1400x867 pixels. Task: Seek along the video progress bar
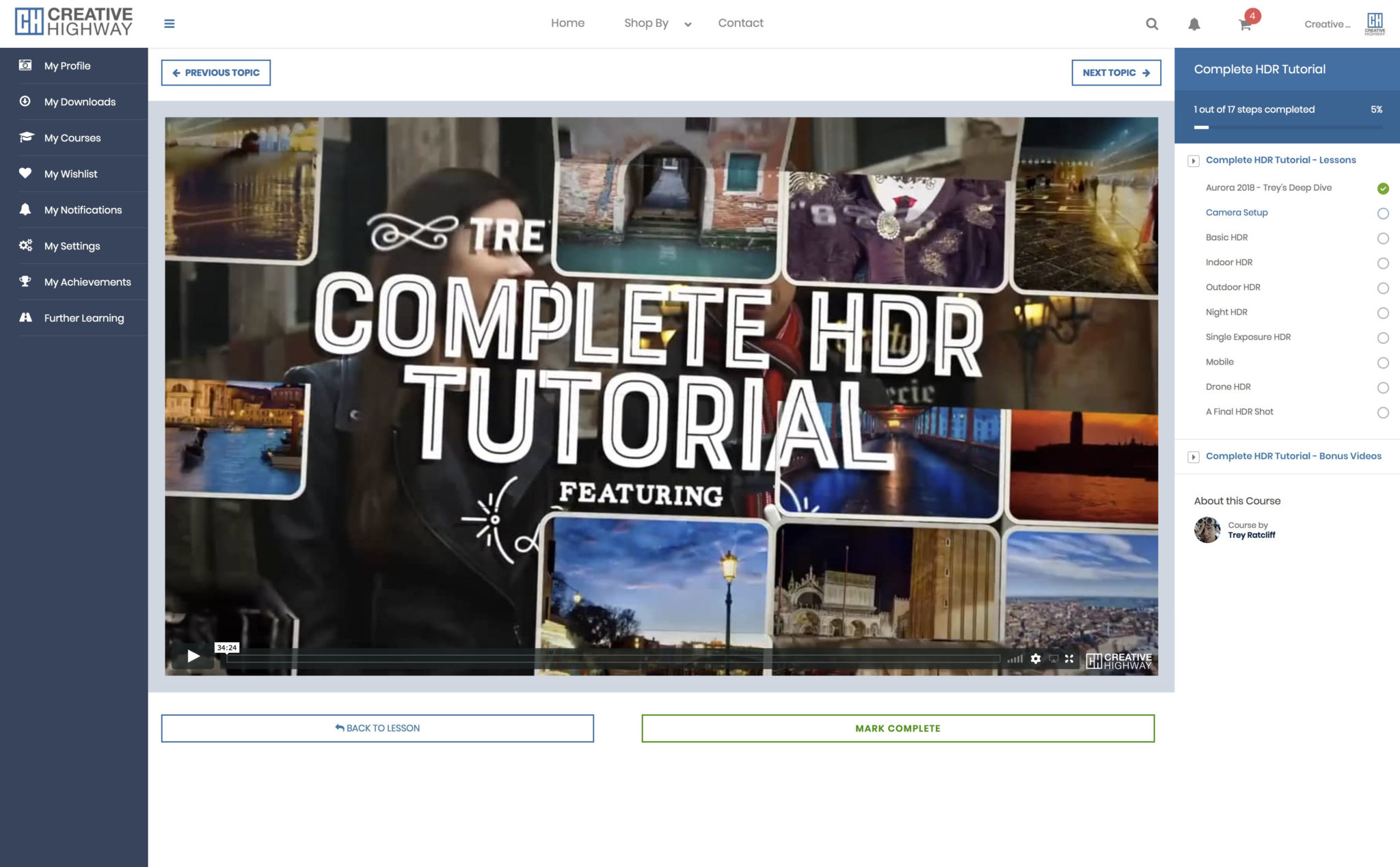click(x=613, y=658)
